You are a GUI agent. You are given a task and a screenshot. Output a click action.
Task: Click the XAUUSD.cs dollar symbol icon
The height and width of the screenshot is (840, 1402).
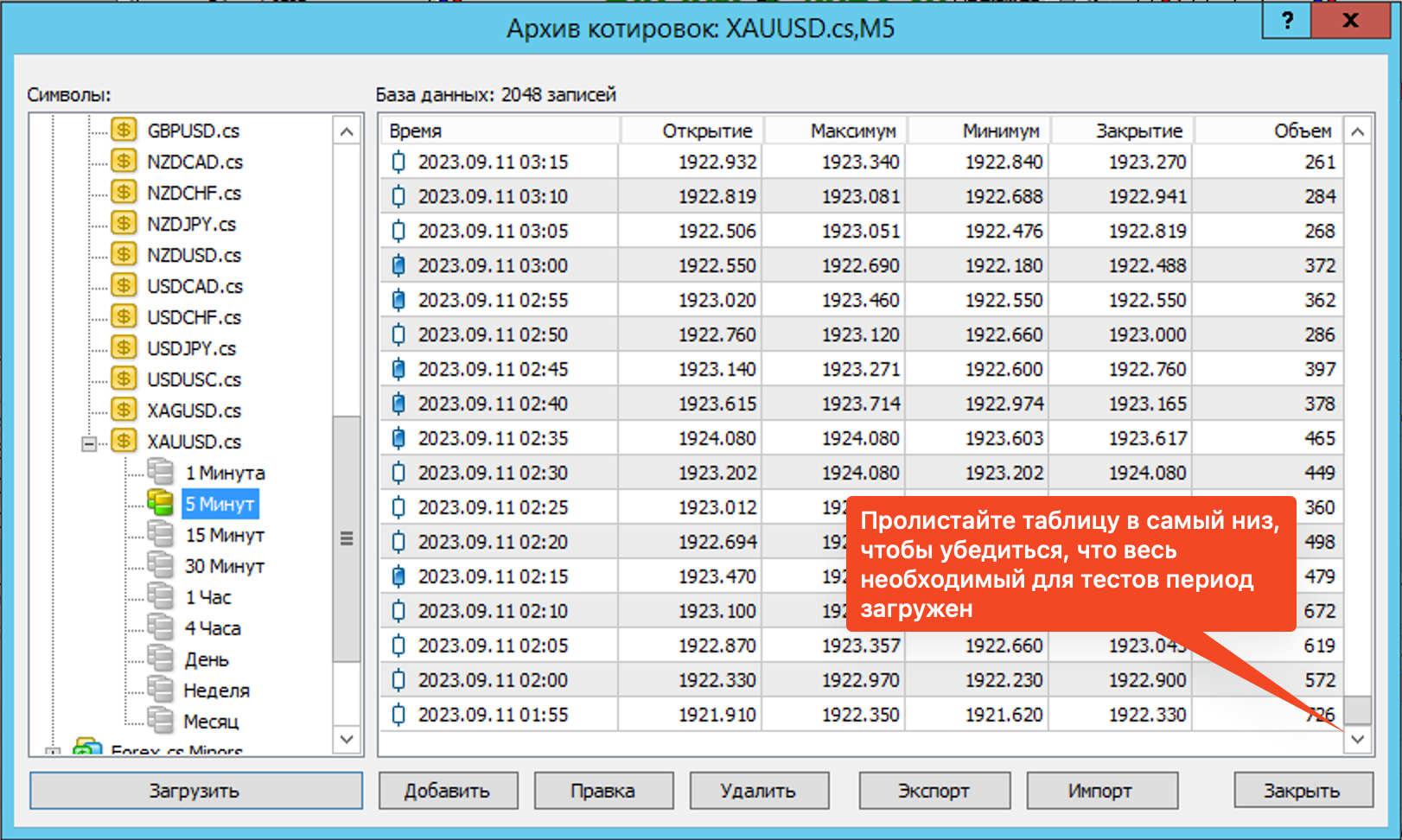[x=124, y=441]
